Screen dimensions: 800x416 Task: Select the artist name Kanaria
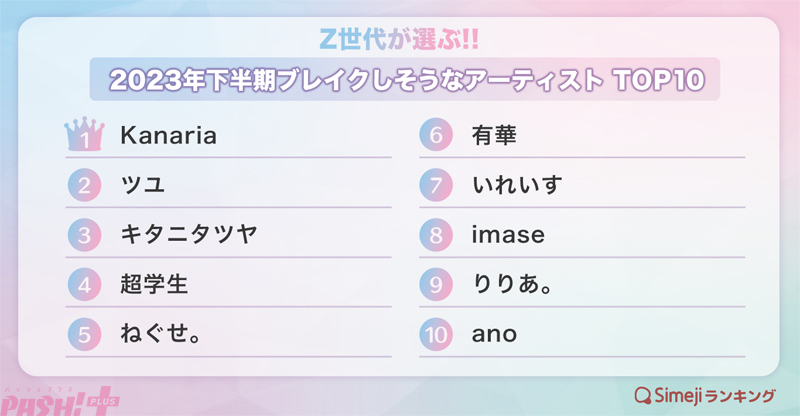[165, 137]
